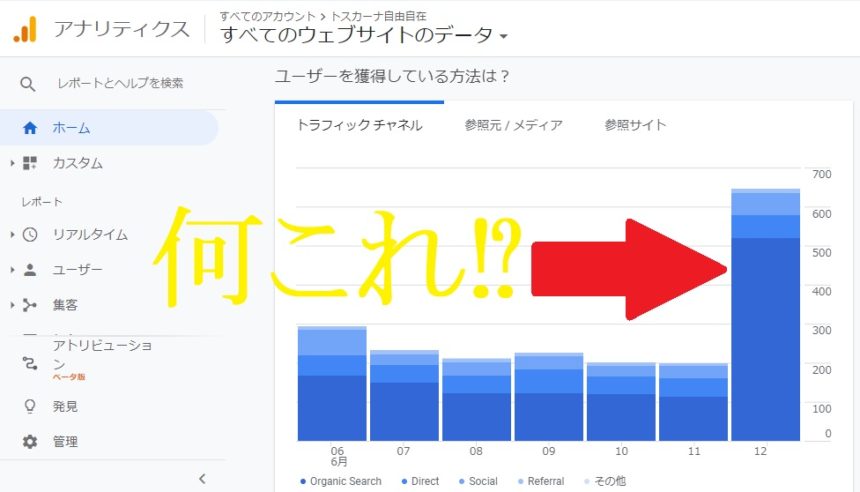The height and width of the screenshot is (492, 860).
Task: Expand the カスタム menu arrow
Action: pyautogui.click(x=11, y=163)
